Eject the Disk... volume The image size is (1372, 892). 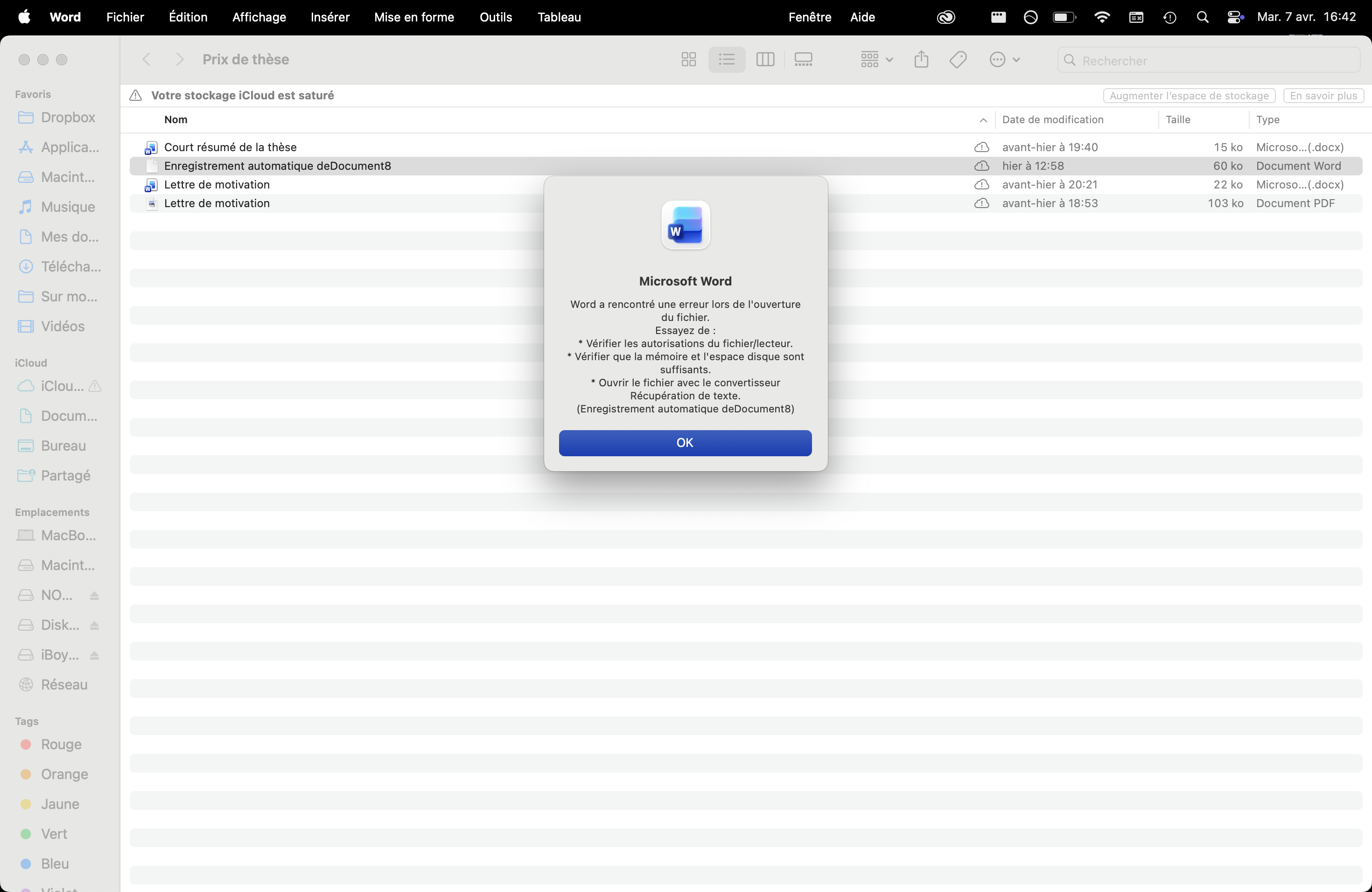tap(95, 626)
